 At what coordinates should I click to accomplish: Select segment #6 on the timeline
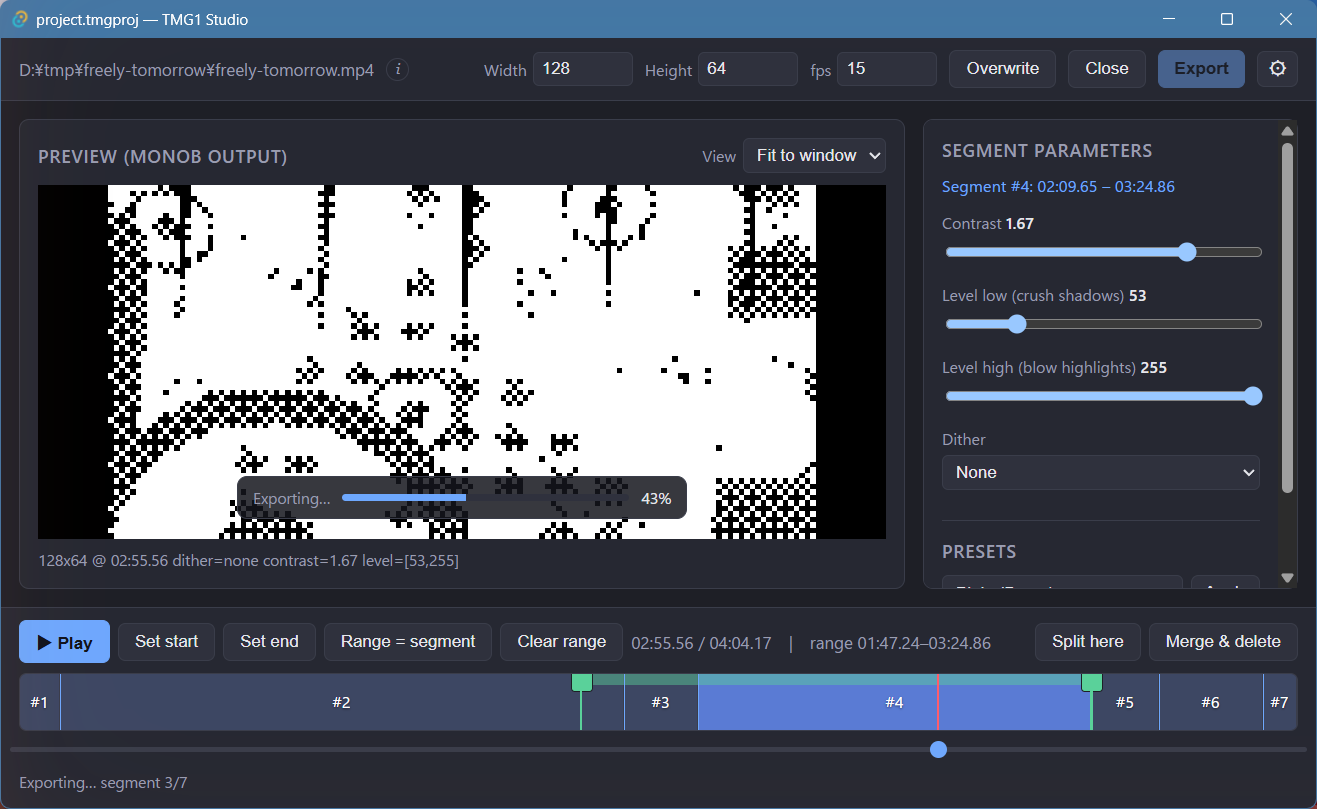pos(1211,702)
